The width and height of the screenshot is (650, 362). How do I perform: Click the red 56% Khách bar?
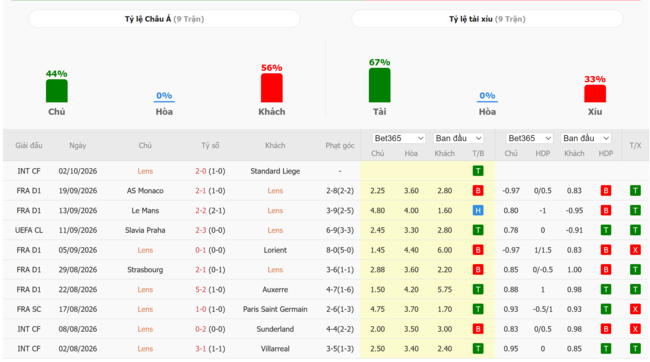tap(272, 88)
